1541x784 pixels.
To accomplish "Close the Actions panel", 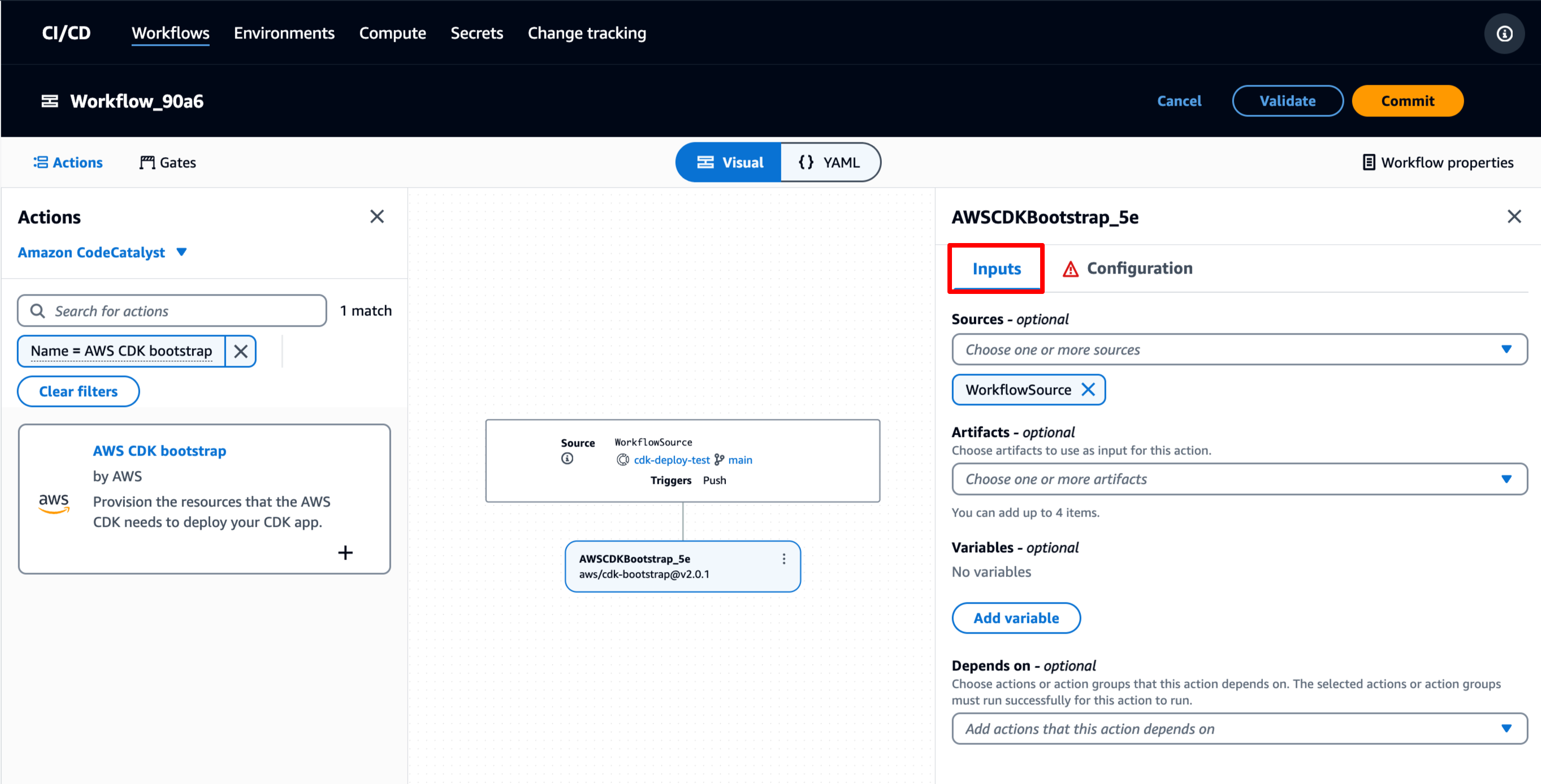I will [x=377, y=216].
